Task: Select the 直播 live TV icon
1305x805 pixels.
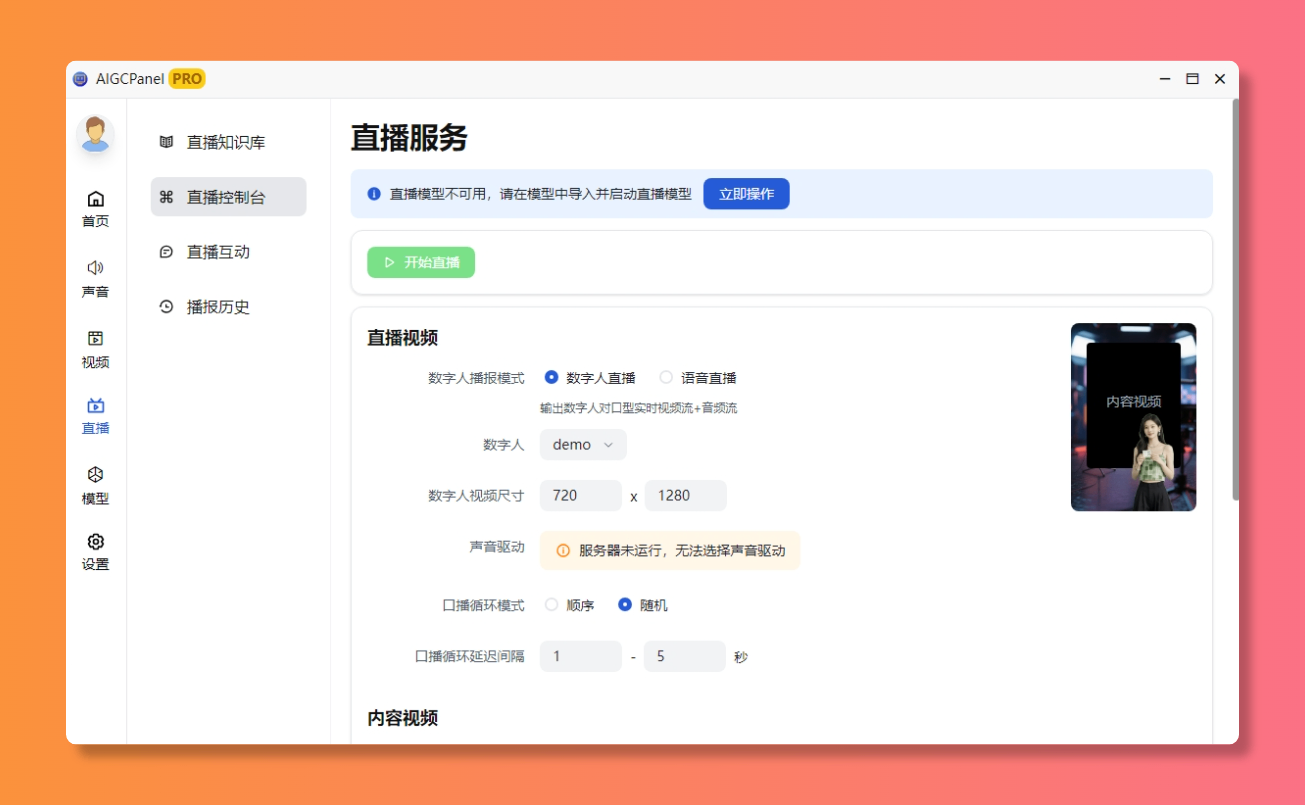Action: tap(95, 406)
